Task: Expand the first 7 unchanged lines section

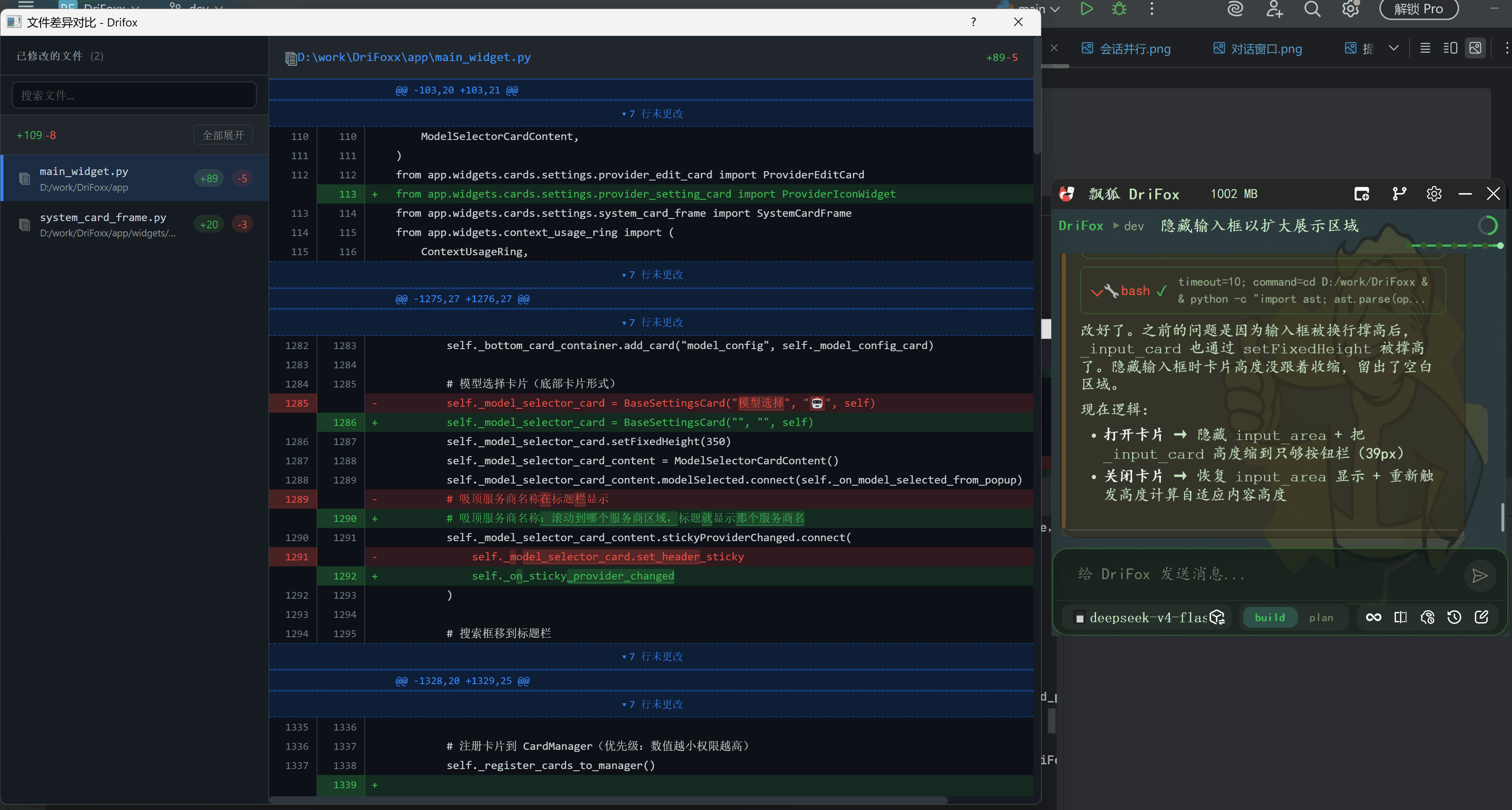Action: click(x=651, y=113)
